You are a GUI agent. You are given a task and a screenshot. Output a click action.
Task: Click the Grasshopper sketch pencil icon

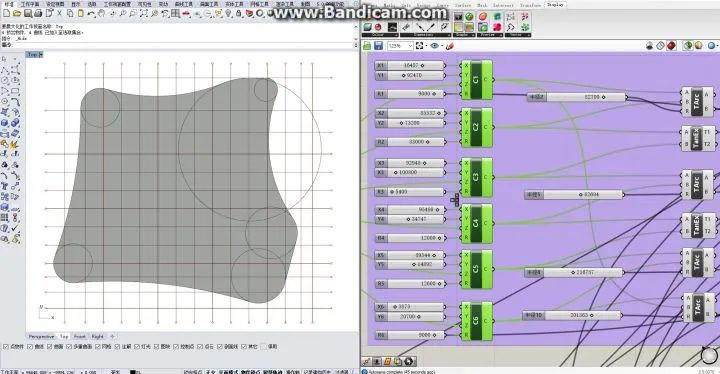point(450,46)
